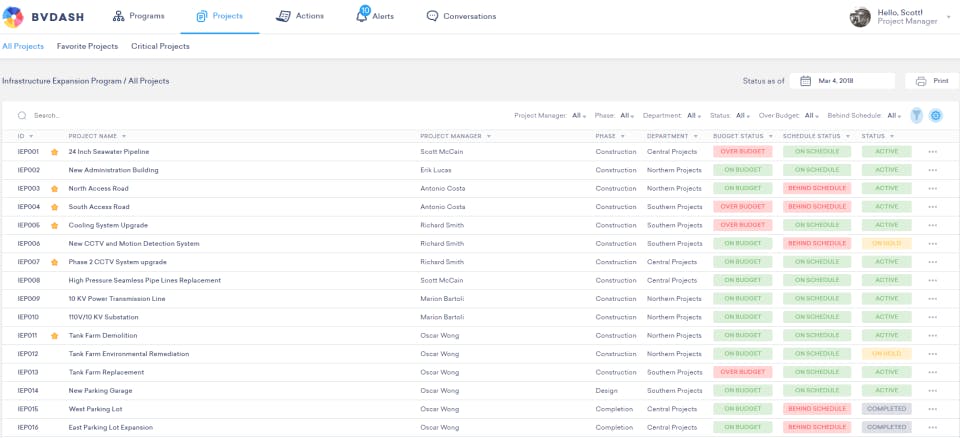
Task: Open the three-dot menu for IEP001
Action: click(932, 152)
